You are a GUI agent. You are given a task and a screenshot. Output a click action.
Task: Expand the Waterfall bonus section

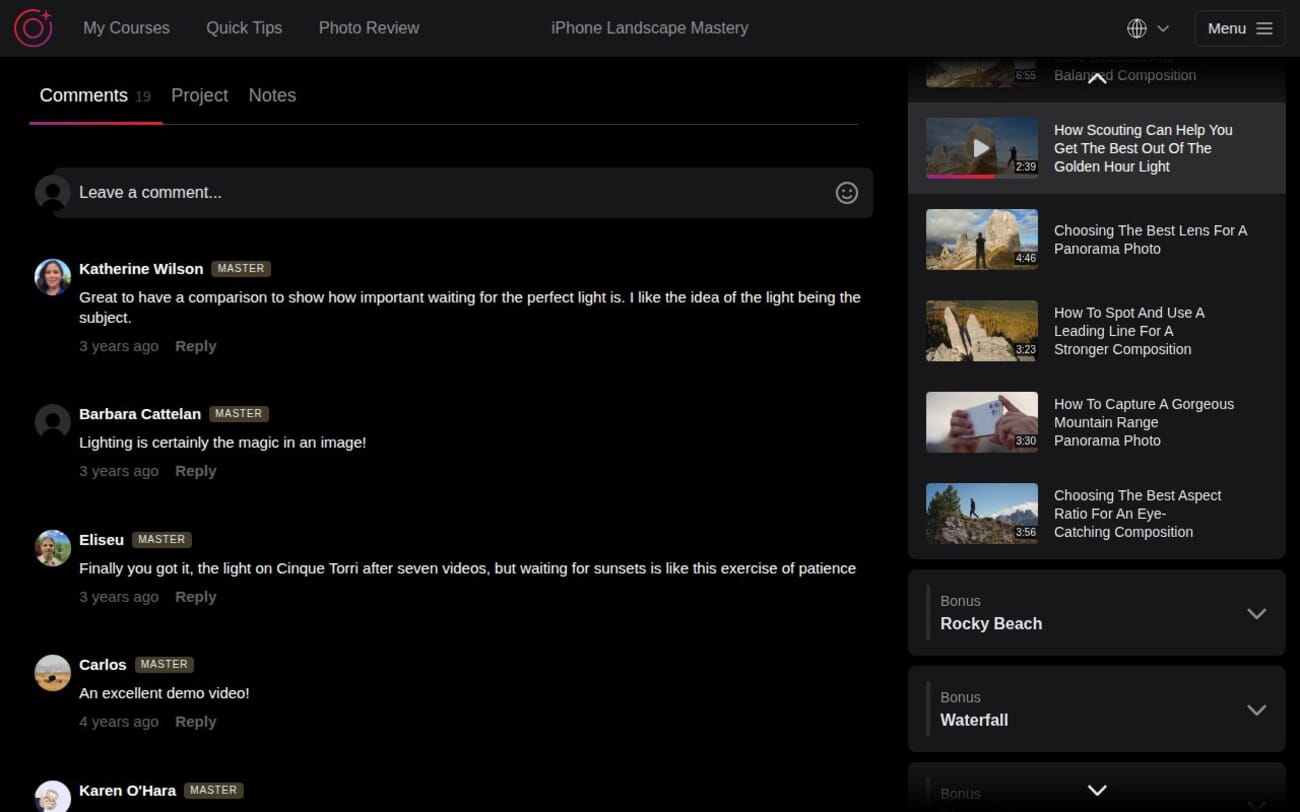(1256, 710)
